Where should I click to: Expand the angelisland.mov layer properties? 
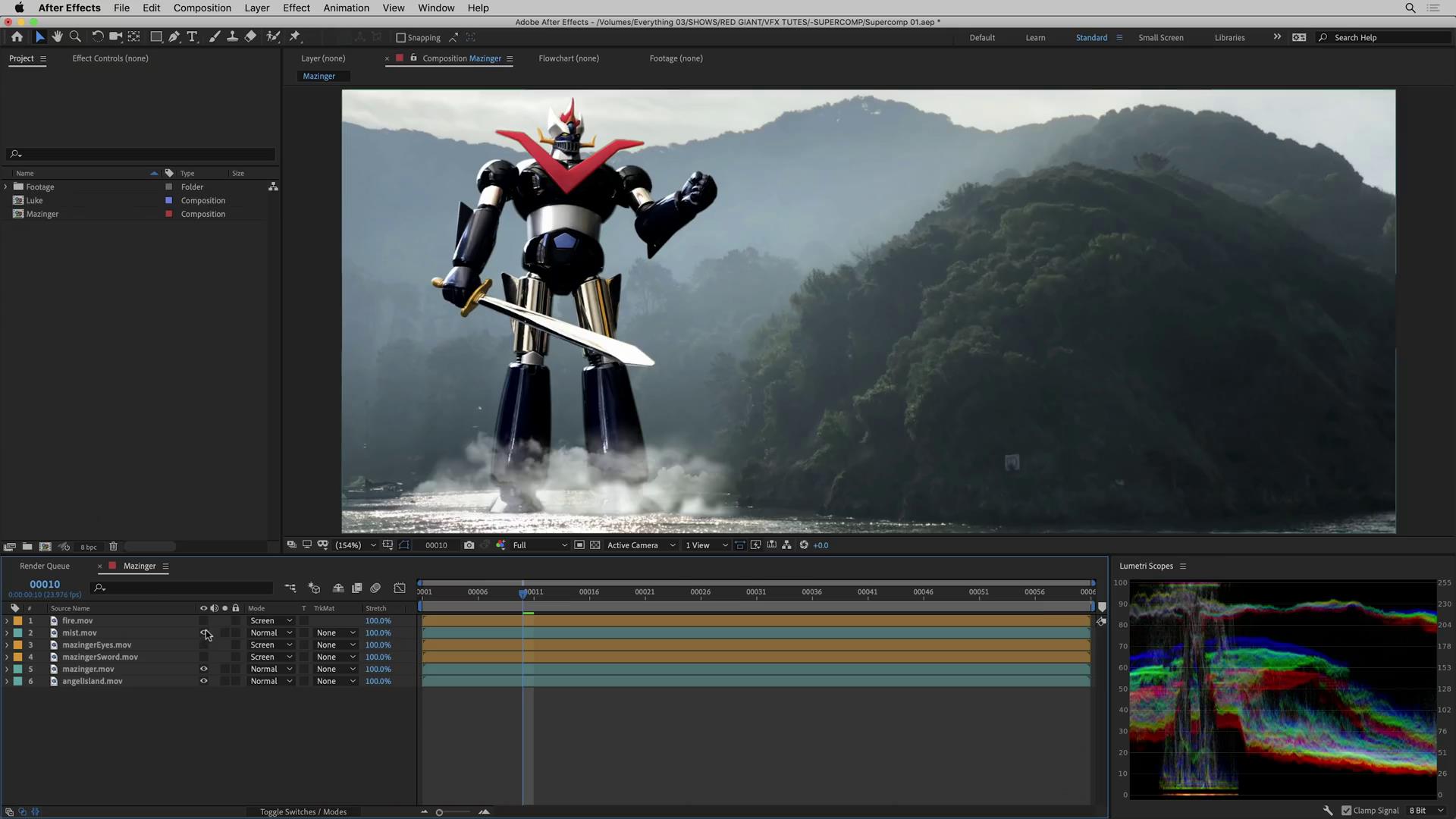coord(7,682)
